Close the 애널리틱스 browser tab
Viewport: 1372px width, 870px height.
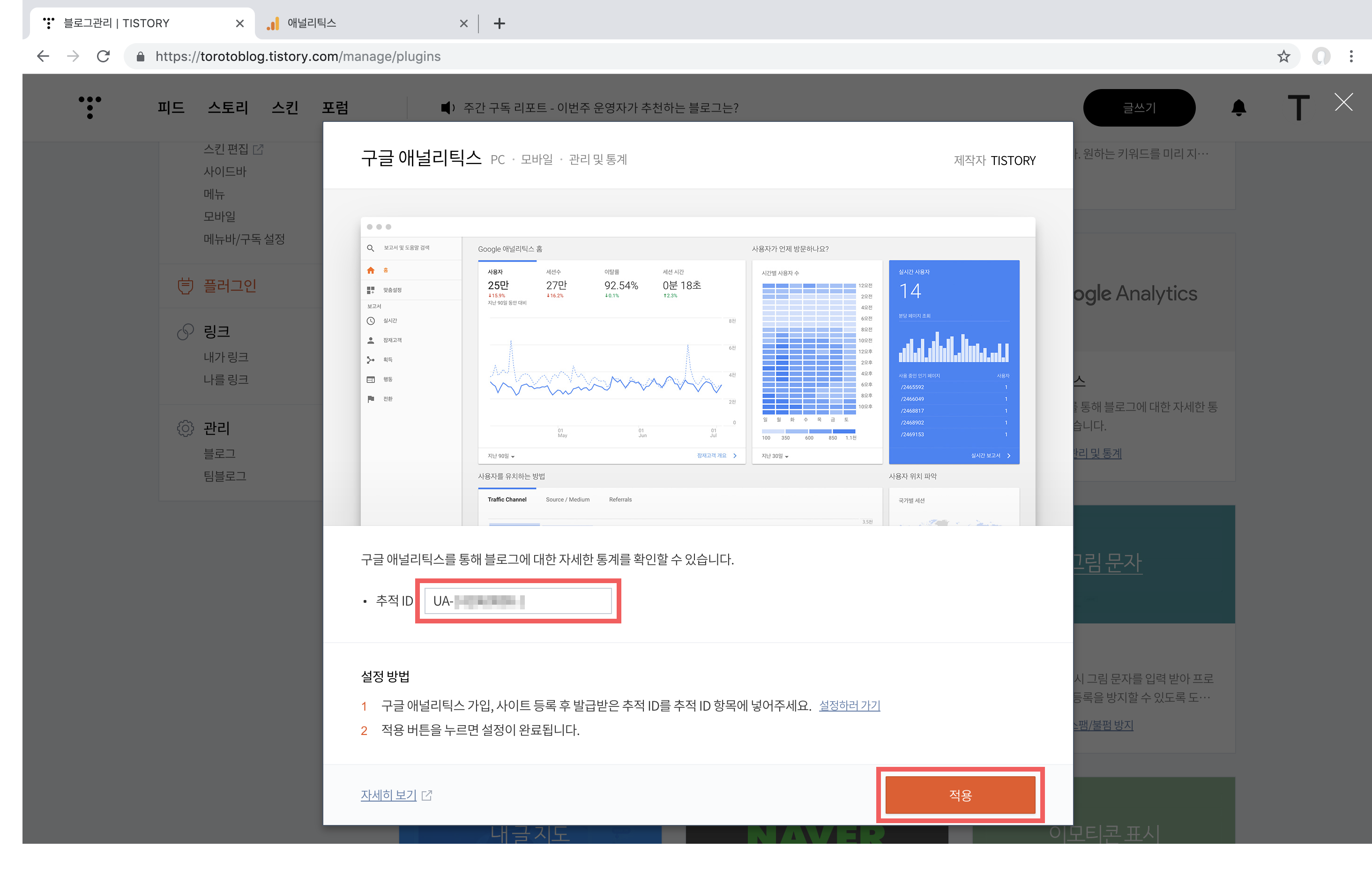(x=463, y=23)
